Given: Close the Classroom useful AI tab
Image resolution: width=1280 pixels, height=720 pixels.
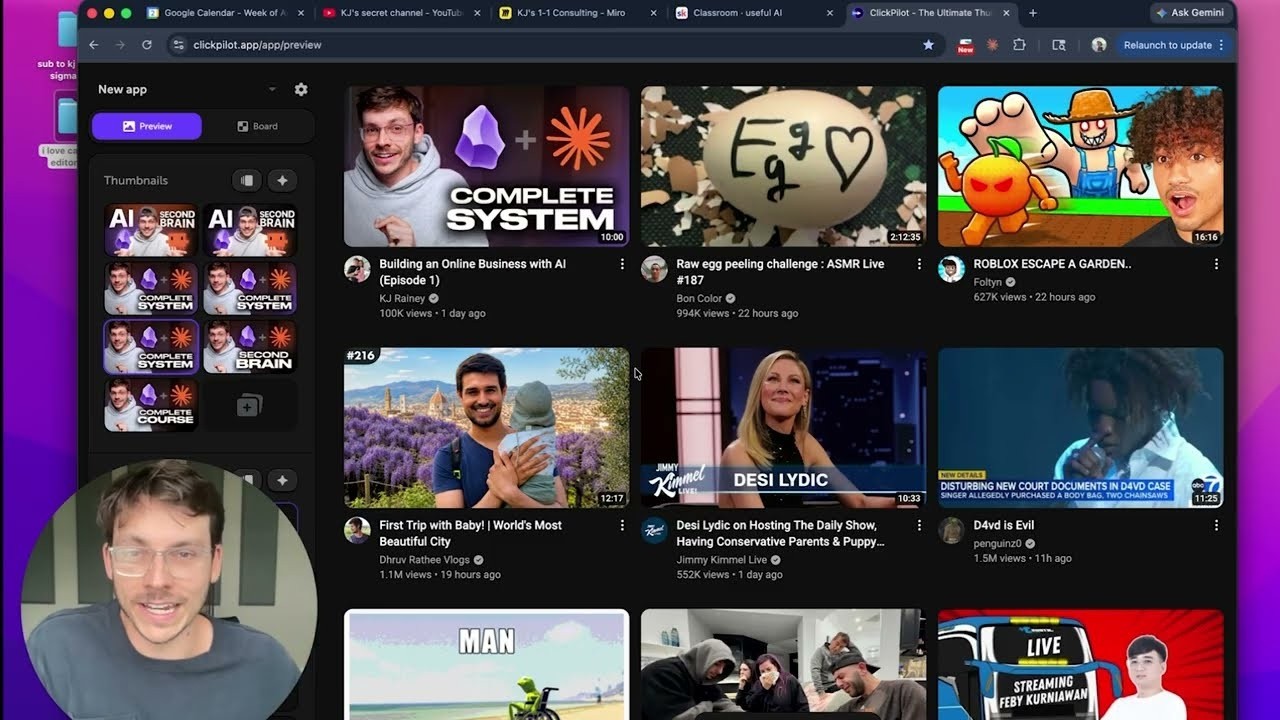Looking at the screenshot, I should [830, 13].
